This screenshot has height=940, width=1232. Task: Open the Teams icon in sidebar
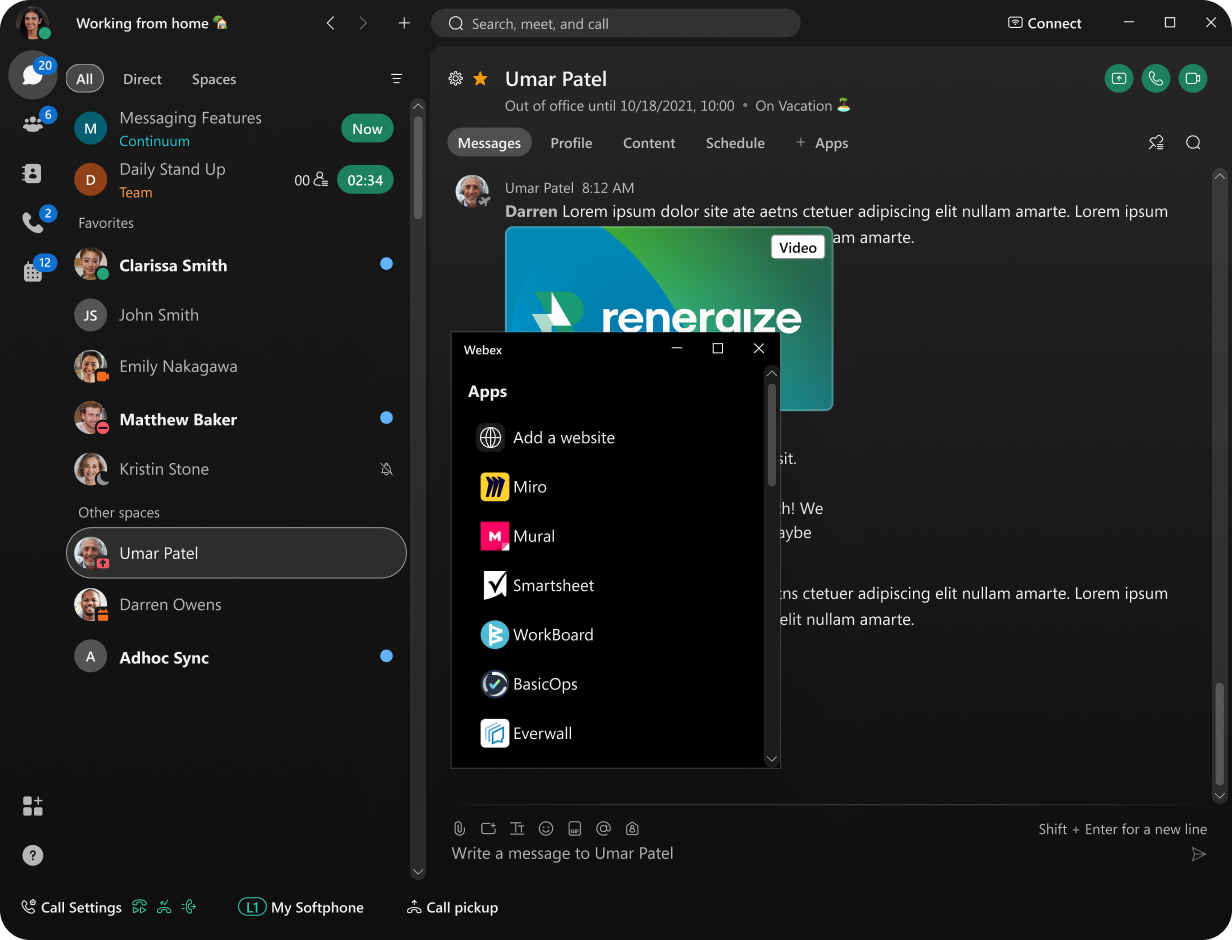tap(33, 124)
